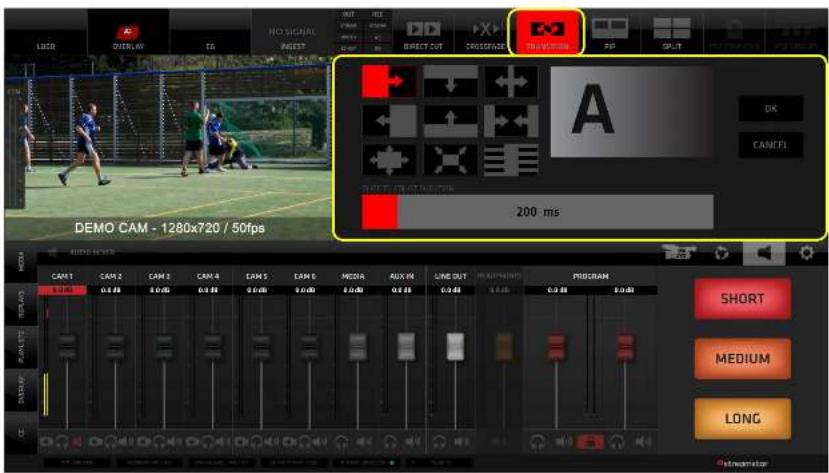Switch to the MEDIA side tab
829x473 pixels.
[21, 261]
